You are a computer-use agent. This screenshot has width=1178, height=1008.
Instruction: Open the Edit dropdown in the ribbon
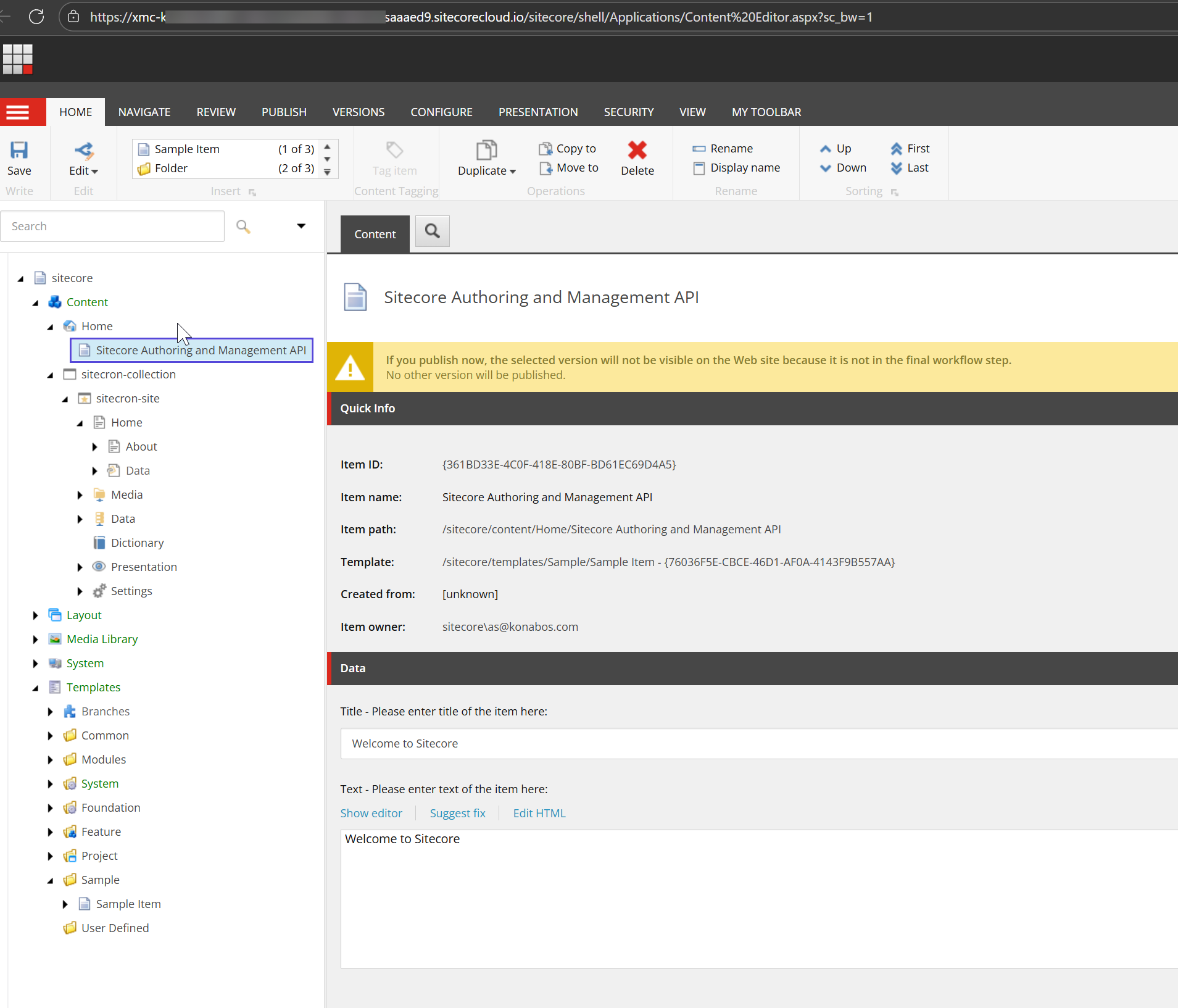pyautogui.click(x=83, y=171)
